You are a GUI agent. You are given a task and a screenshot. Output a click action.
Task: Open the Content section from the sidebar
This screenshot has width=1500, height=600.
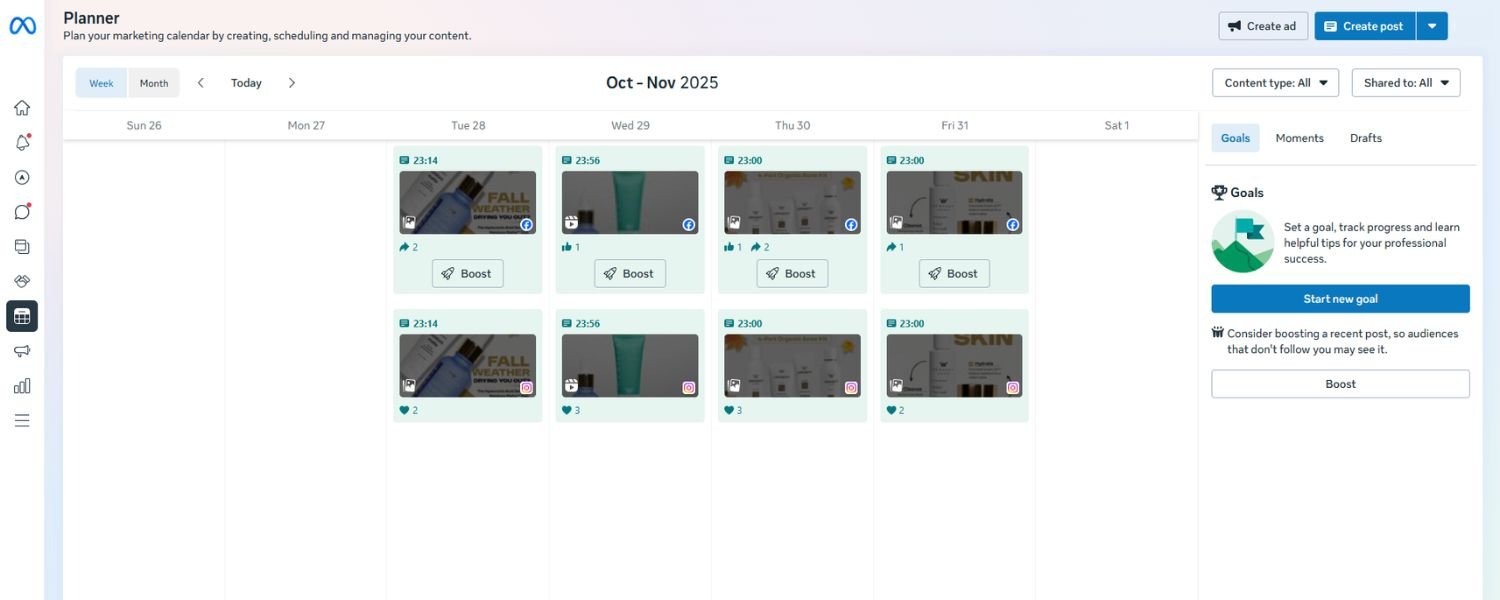click(x=22, y=246)
